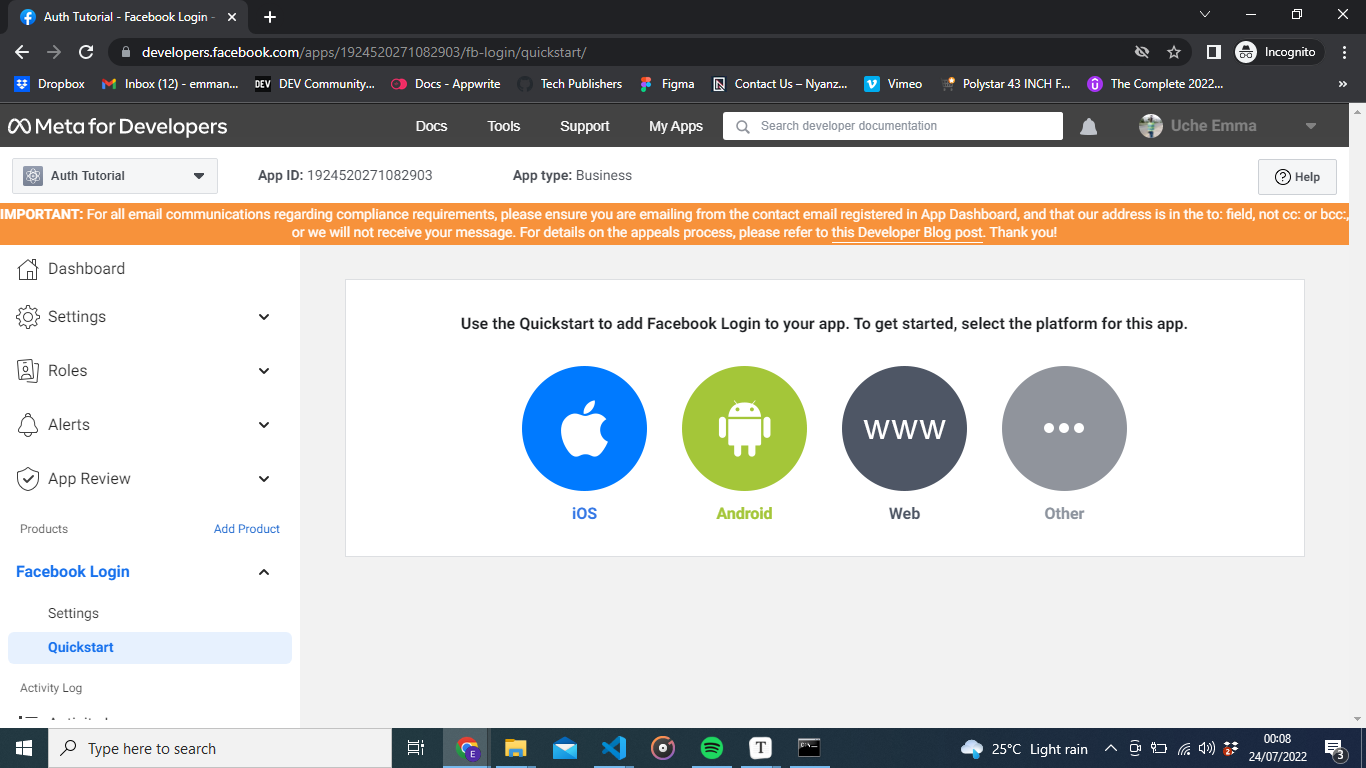The image size is (1366, 768).
Task: Click the App ID 1924520271082903 text
Action: tap(345, 175)
